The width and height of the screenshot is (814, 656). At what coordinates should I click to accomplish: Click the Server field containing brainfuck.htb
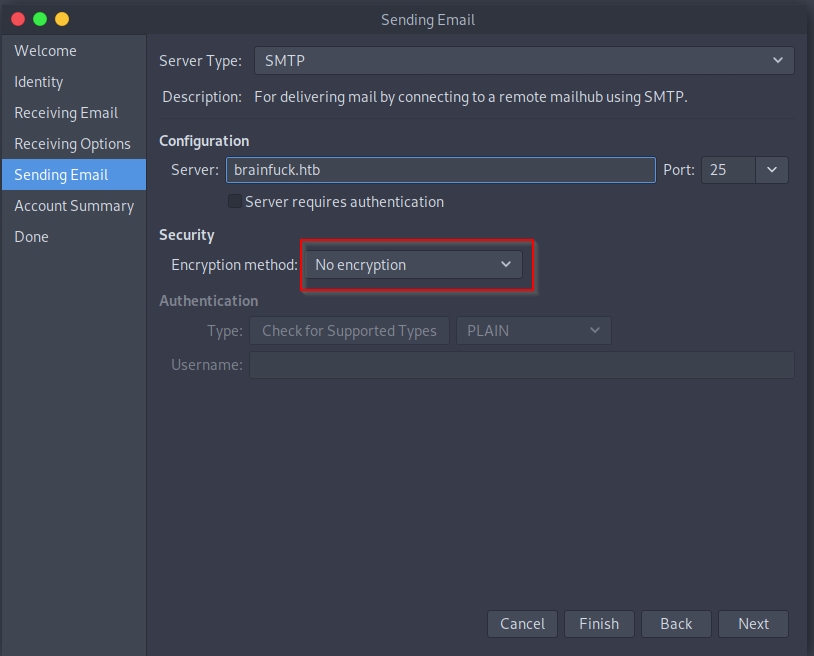[x=440, y=170]
